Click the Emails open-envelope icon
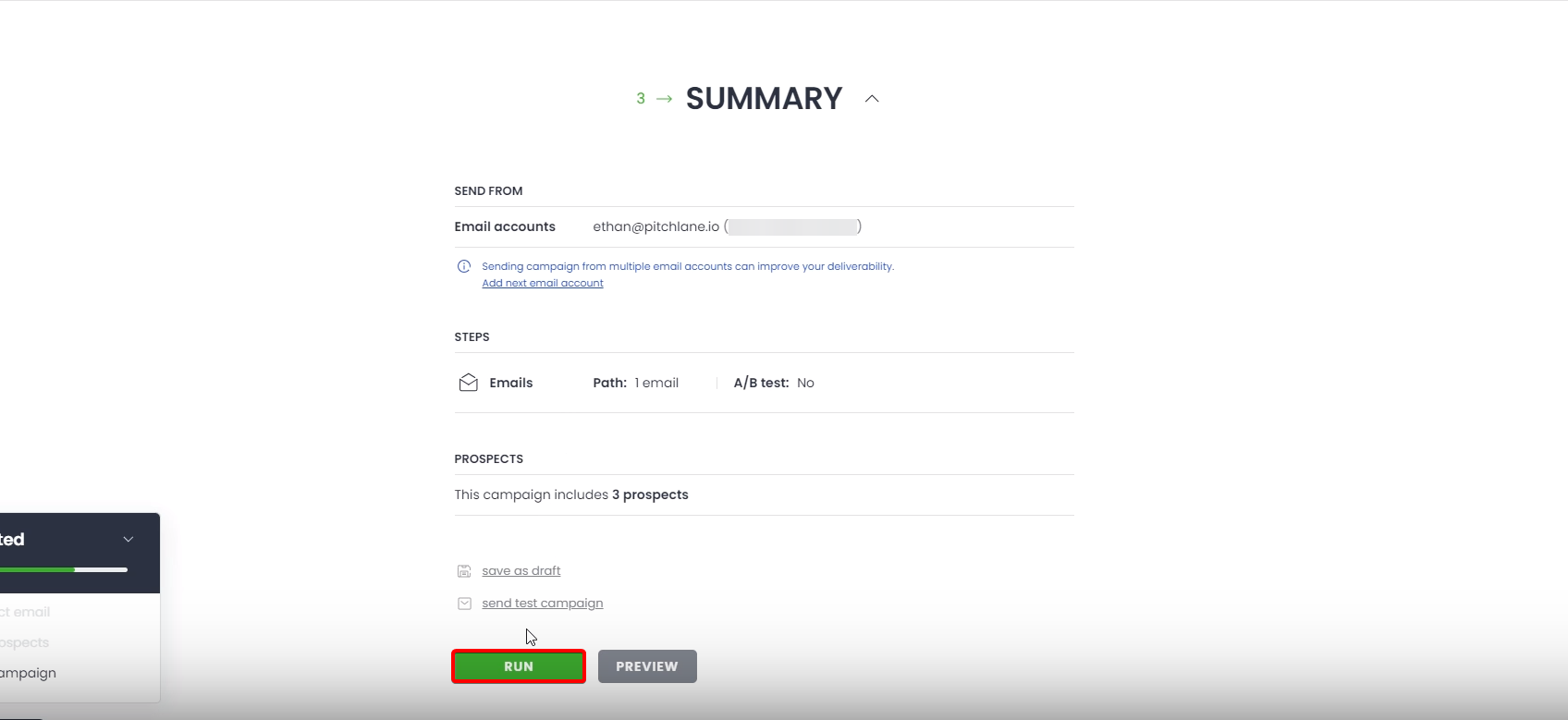 coord(468,383)
